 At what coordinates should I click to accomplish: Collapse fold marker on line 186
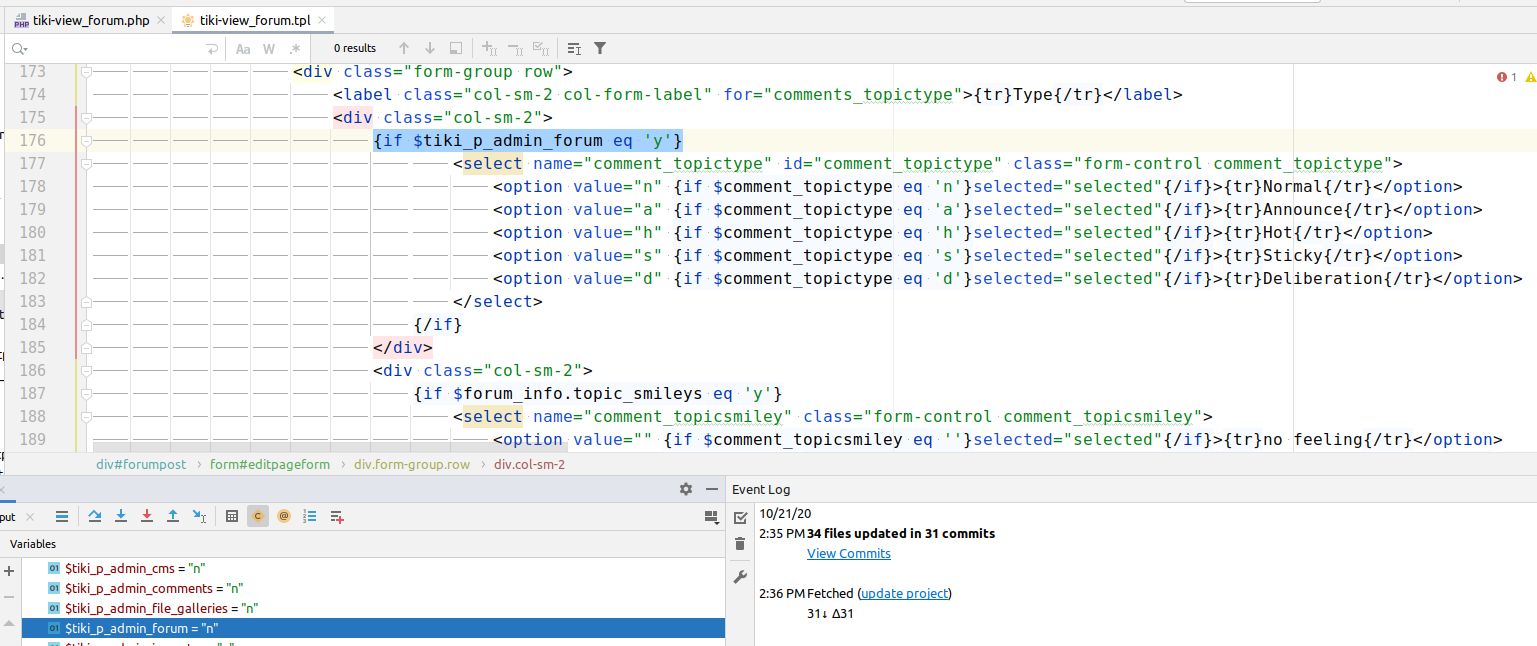[86, 371]
